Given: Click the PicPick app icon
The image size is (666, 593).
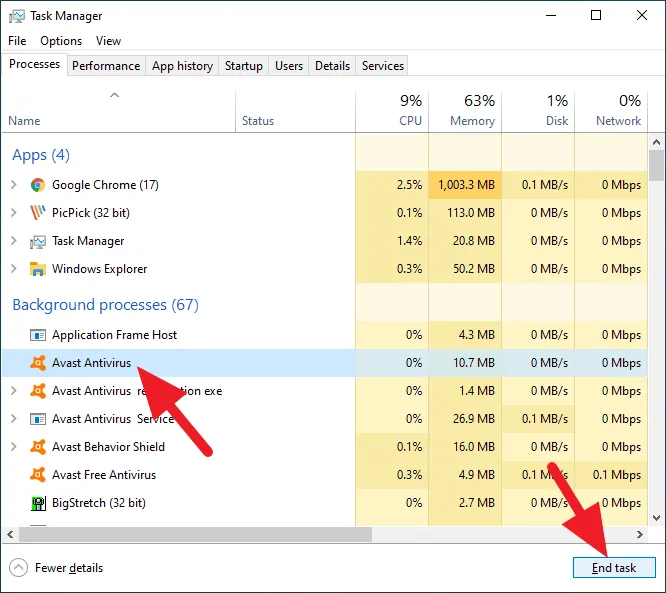Looking at the screenshot, I should point(38,212).
